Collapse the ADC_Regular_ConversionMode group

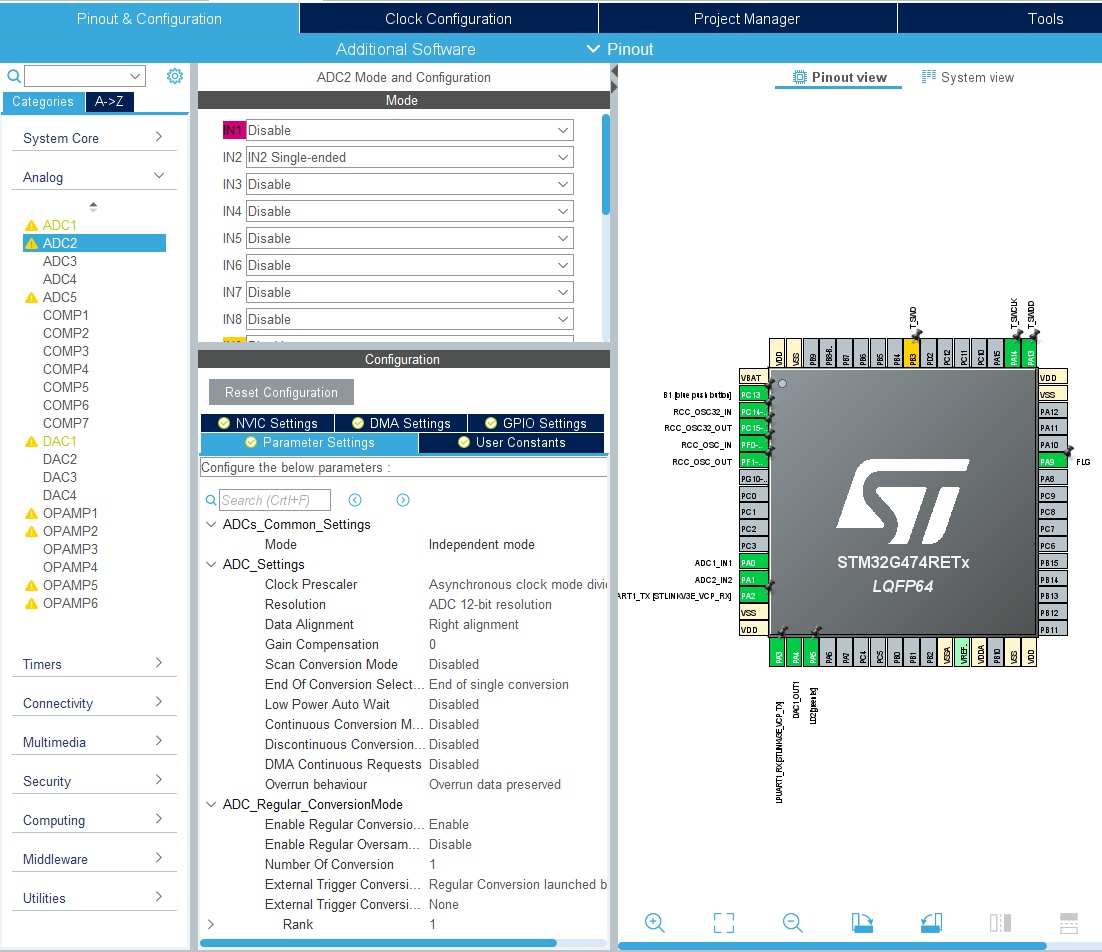point(211,804)
